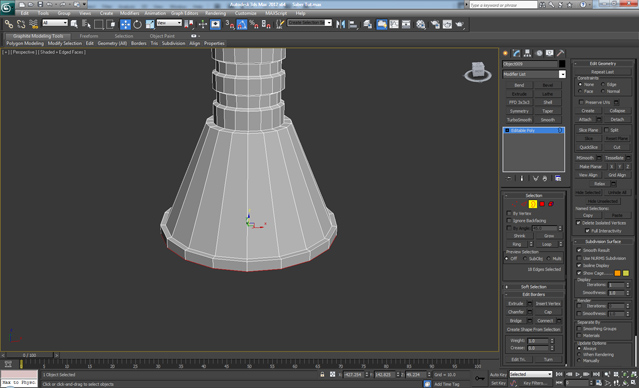The width and height of the screenshot is (639, 388).
Task: Click the Align tool icon
Action: coord(353,24)
